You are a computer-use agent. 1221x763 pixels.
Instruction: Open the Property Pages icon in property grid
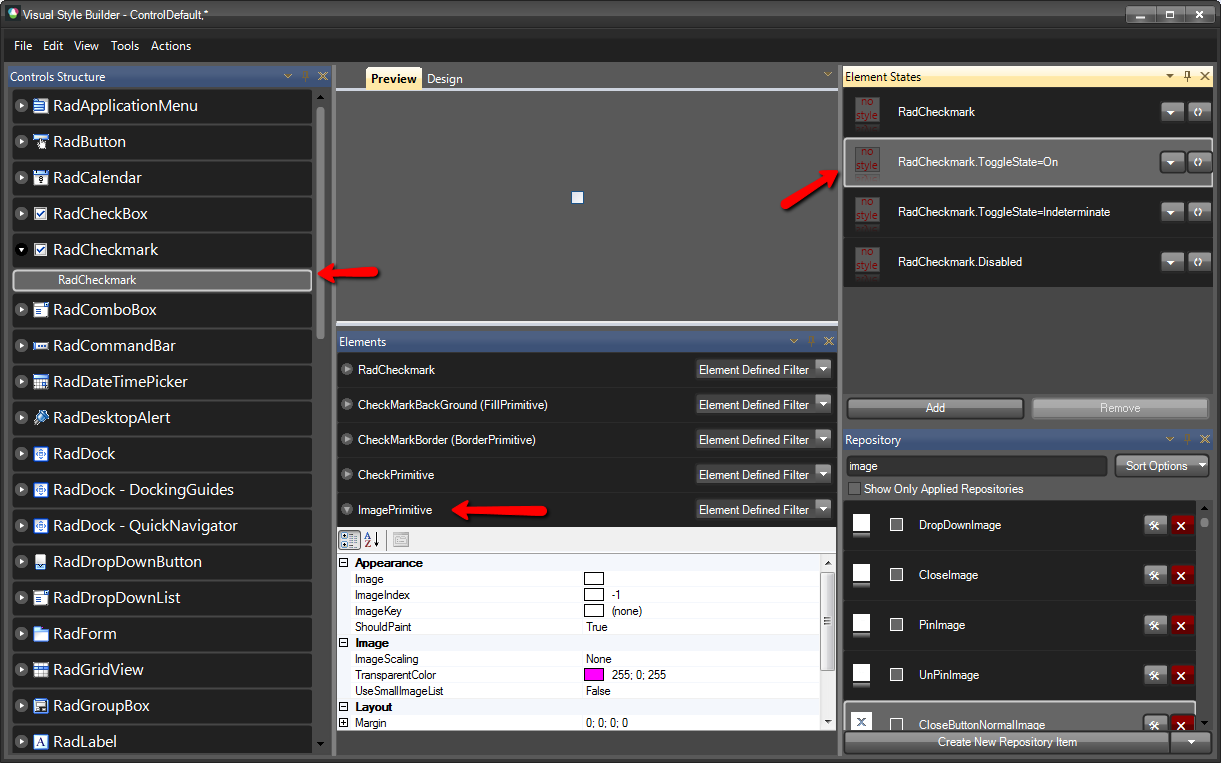click(x=401, y=540)
